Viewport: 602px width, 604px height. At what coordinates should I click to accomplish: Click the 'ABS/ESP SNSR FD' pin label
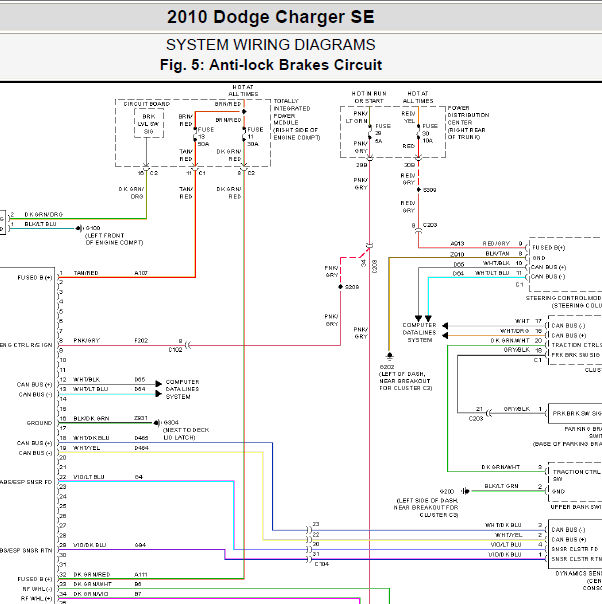(26, 482)
